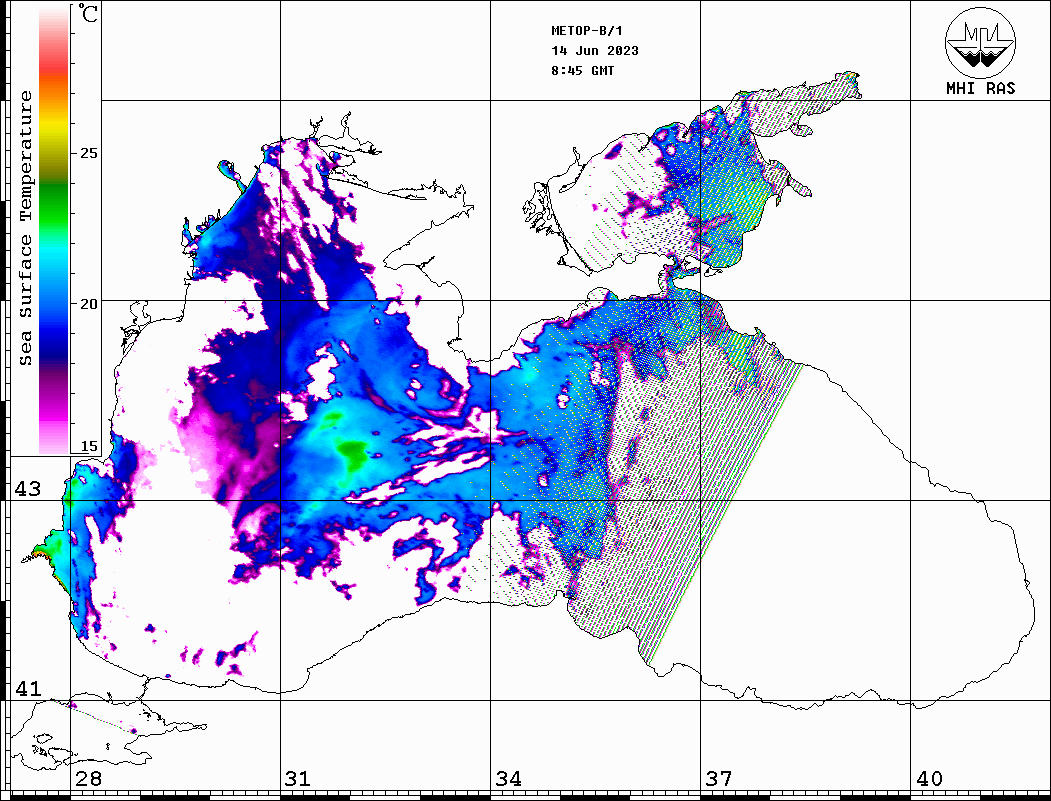Click the 'MHI RAS' label under logo
1051x801 pixels.
[980, 88]
